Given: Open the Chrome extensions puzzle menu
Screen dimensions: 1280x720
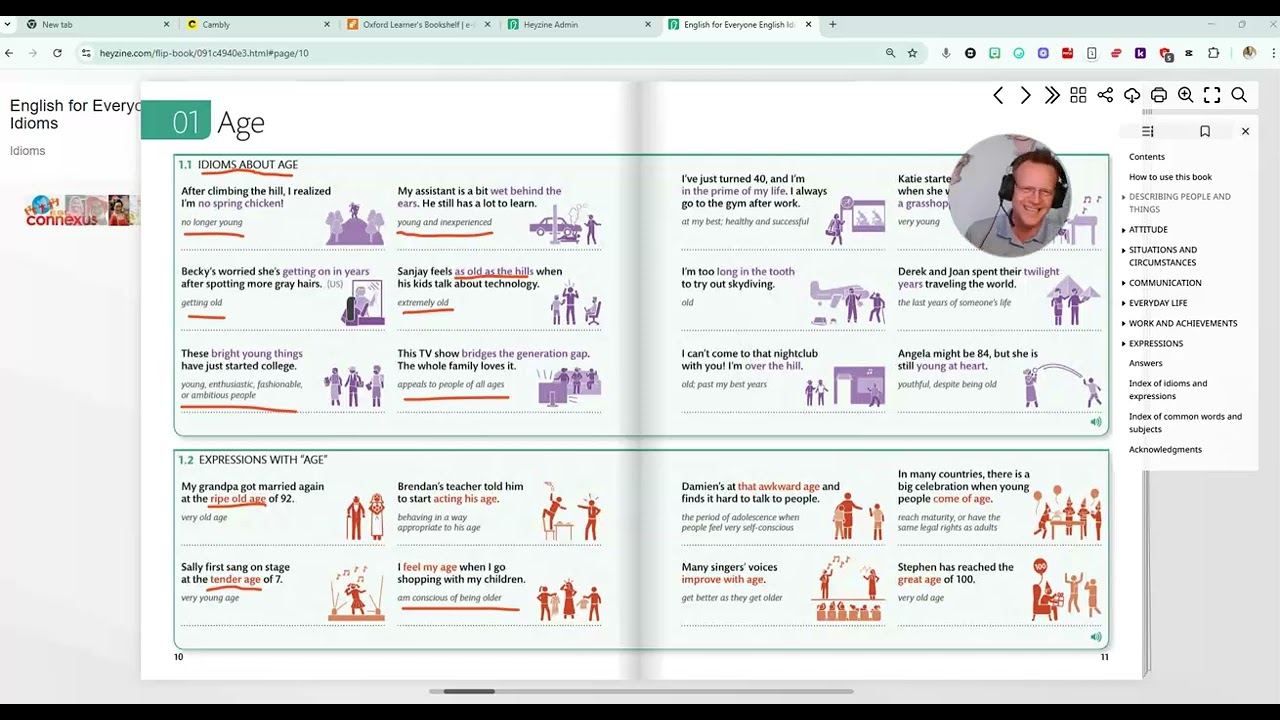Looking at the screenshot, I should pyautogui.click(x=1213, y=53).
